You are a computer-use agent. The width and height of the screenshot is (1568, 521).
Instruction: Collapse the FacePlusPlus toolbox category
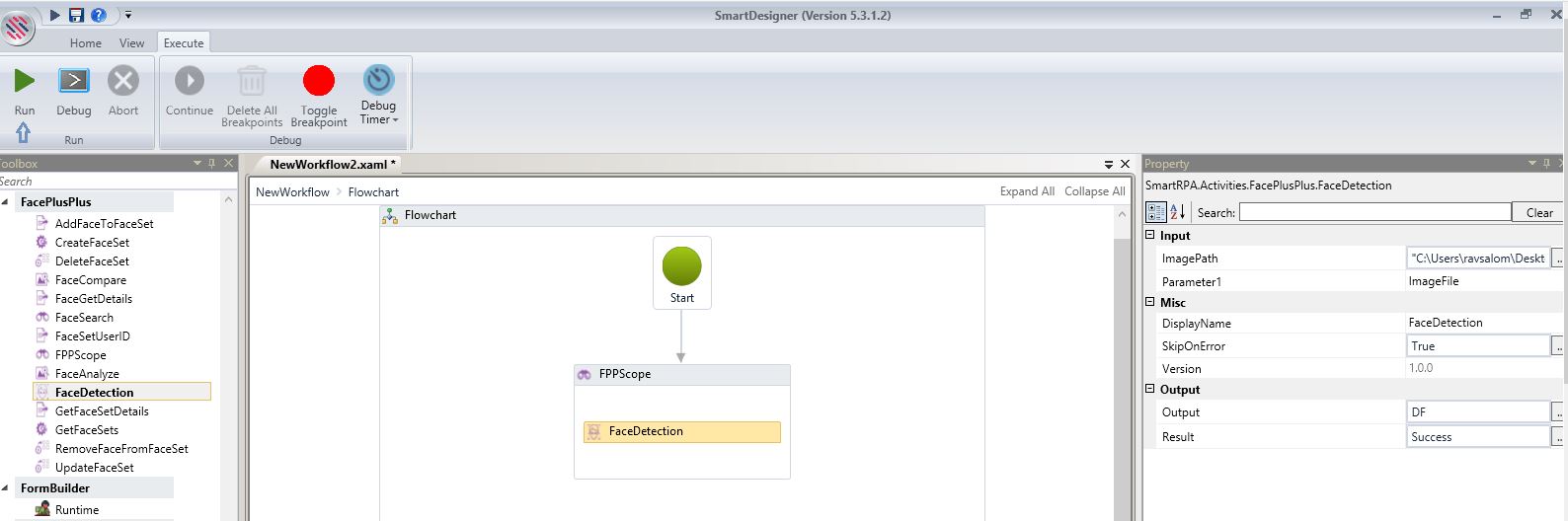click(x=6, y=202)
